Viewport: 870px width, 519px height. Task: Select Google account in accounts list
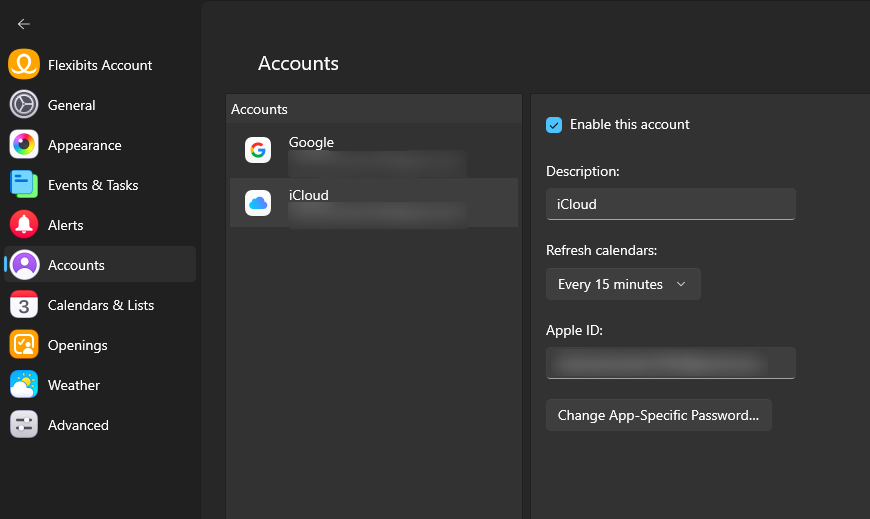pyautogui.click(x=373, y=151)
